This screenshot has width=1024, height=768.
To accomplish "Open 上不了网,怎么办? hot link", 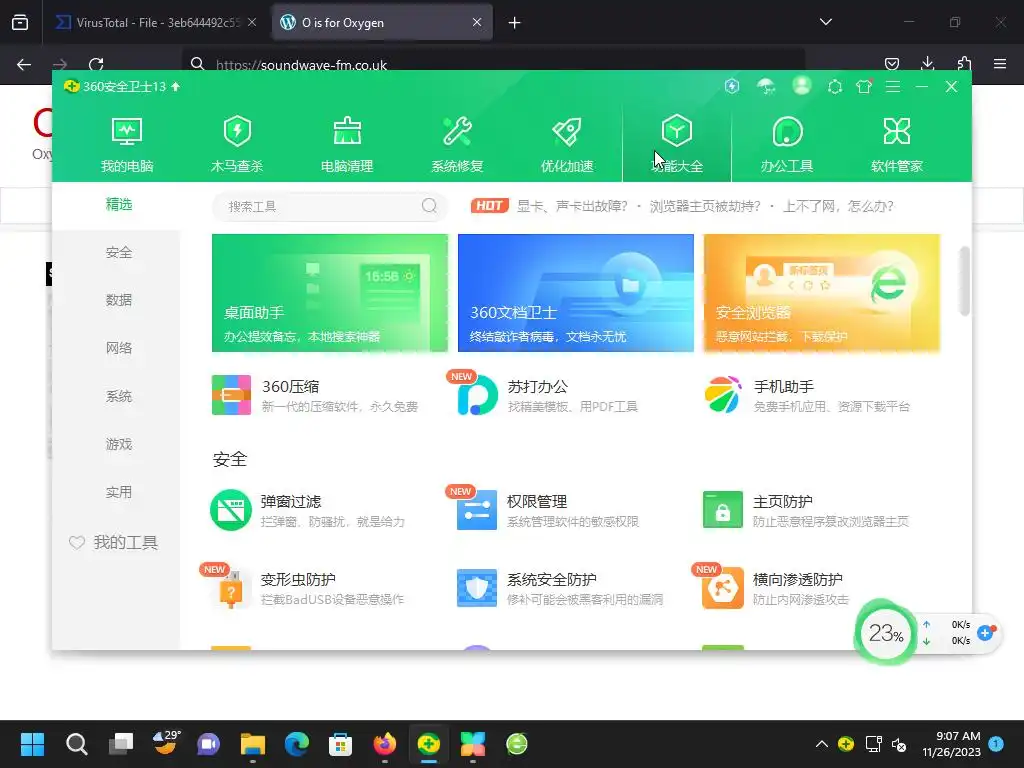I will click(x=839, y=206).
